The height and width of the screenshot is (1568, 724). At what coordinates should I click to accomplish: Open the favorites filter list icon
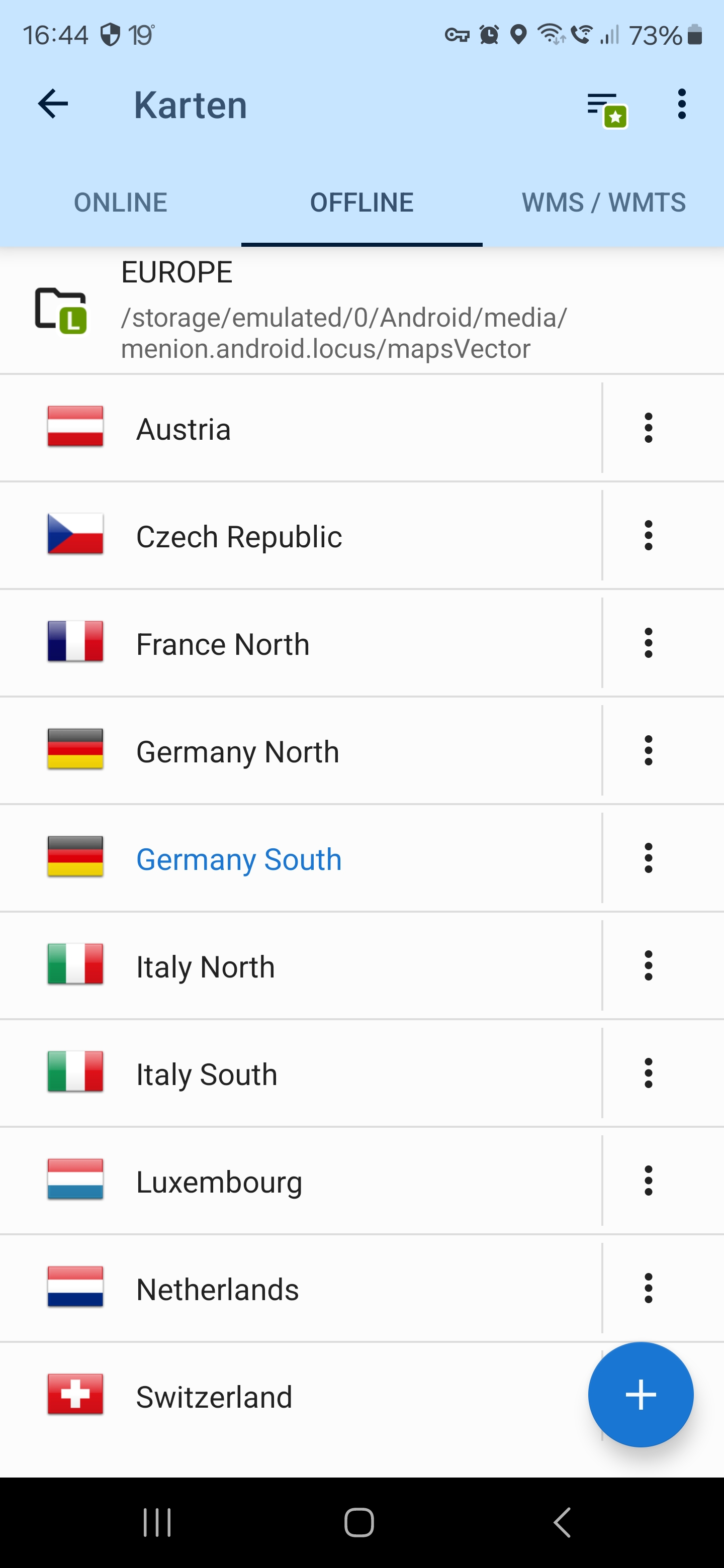[x=606, y=109]
